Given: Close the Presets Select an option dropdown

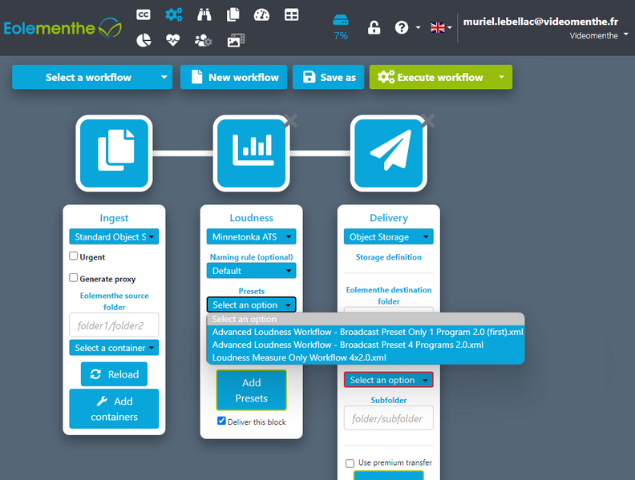Looking at the screenshot, I should 251,305.
